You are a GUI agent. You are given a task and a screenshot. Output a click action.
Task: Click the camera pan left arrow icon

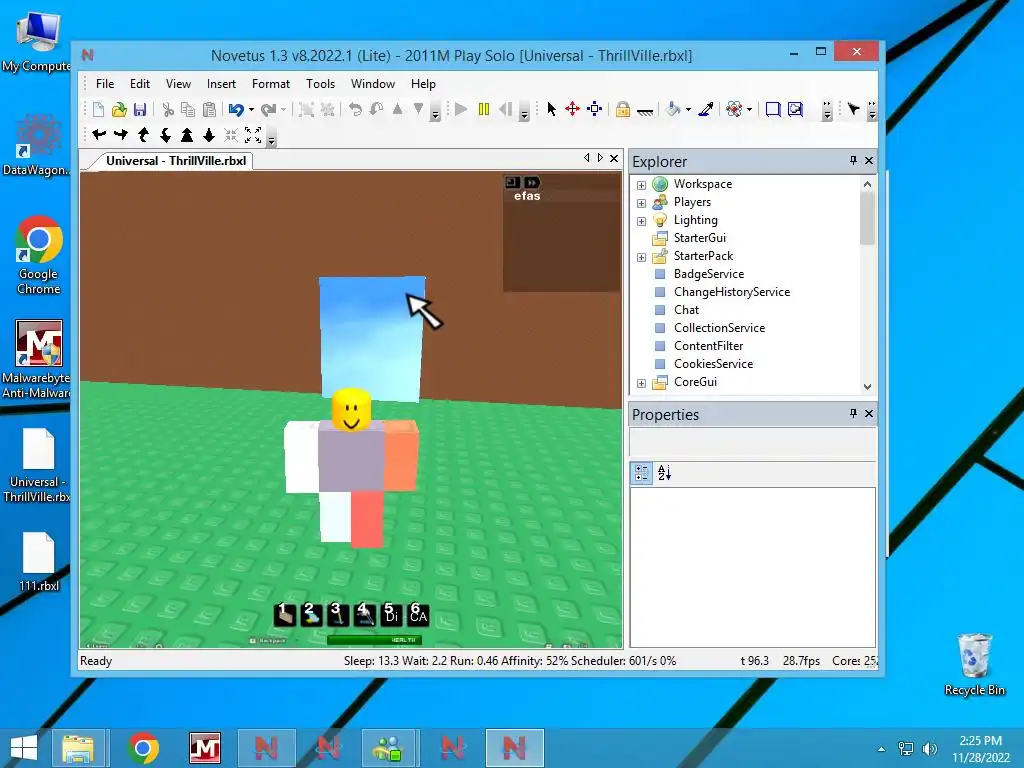(x=99, y=135)
